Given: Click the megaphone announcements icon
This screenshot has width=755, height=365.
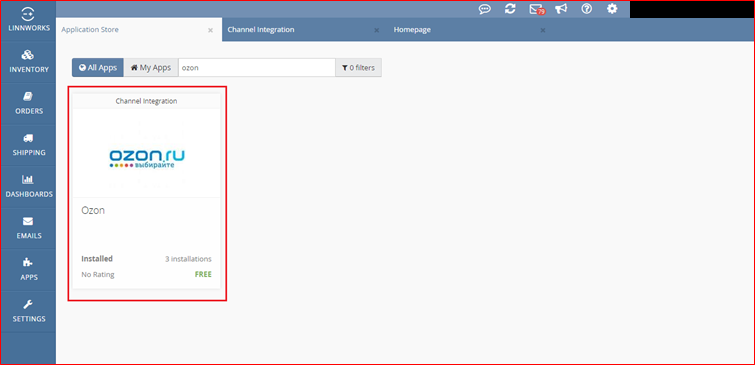Looking at the screenshot, I should point(561,9).
